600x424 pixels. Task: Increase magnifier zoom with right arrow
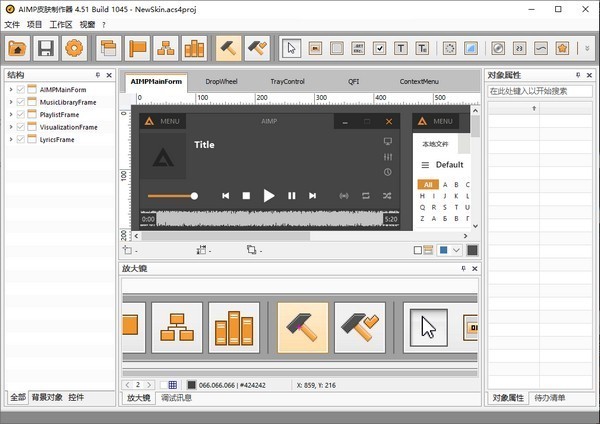[149, 385]
